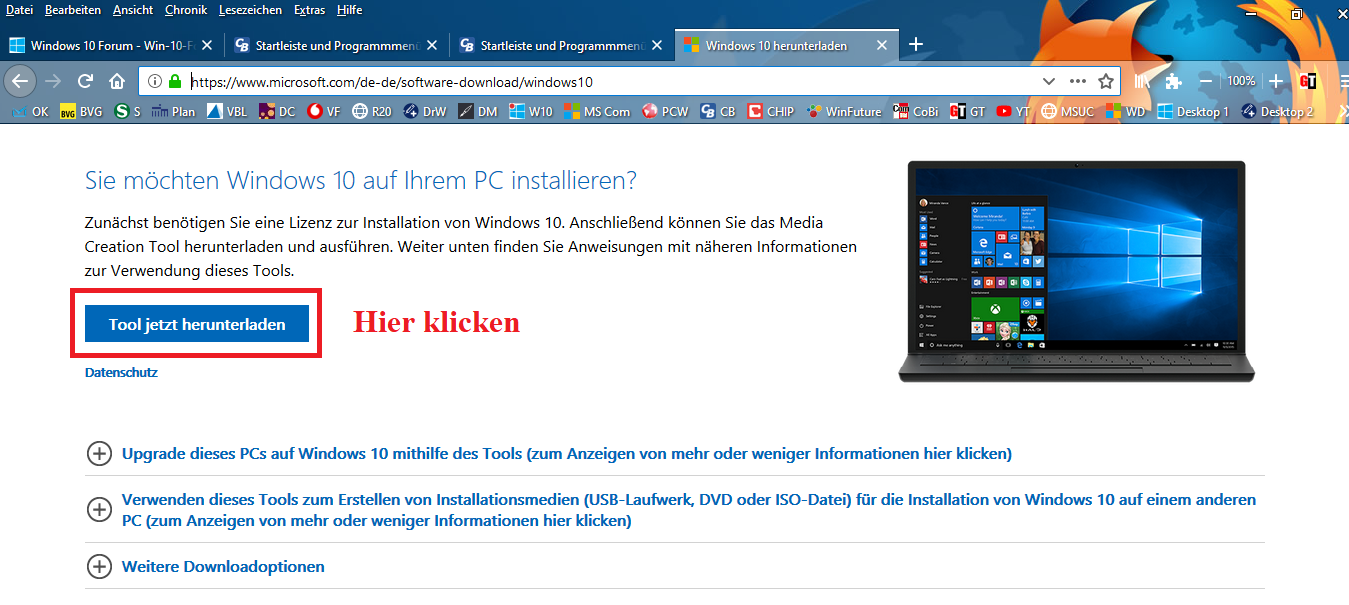The height and width of the screenshot is (605, 1349).
Task: Open a new tab with the plus button
Action: pyautogui.click(x=915, y=45)
